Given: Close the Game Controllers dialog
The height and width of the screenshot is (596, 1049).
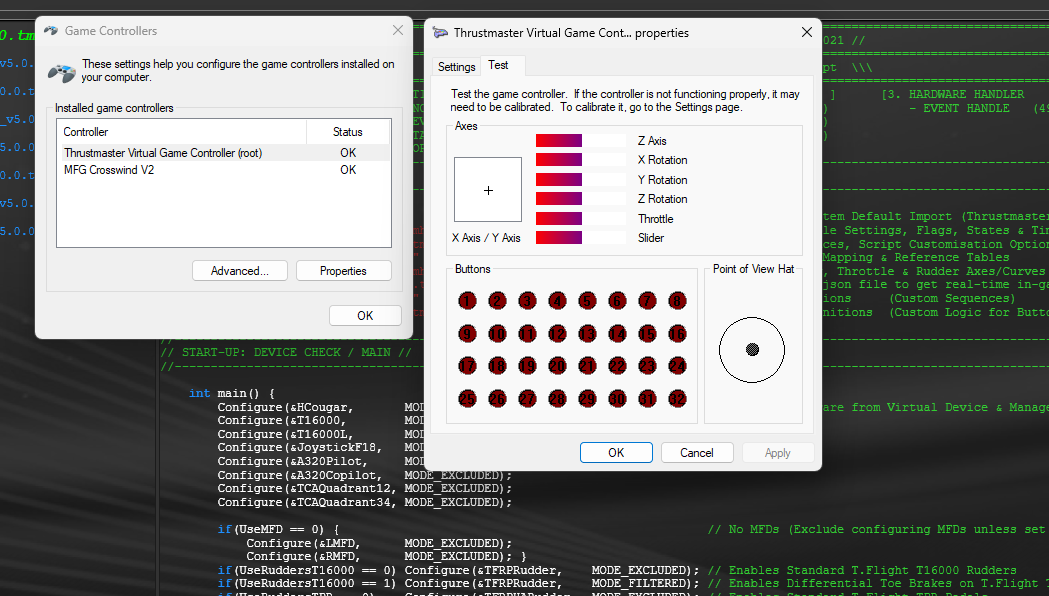Looking at the screenshot, I should click(398, 30).
